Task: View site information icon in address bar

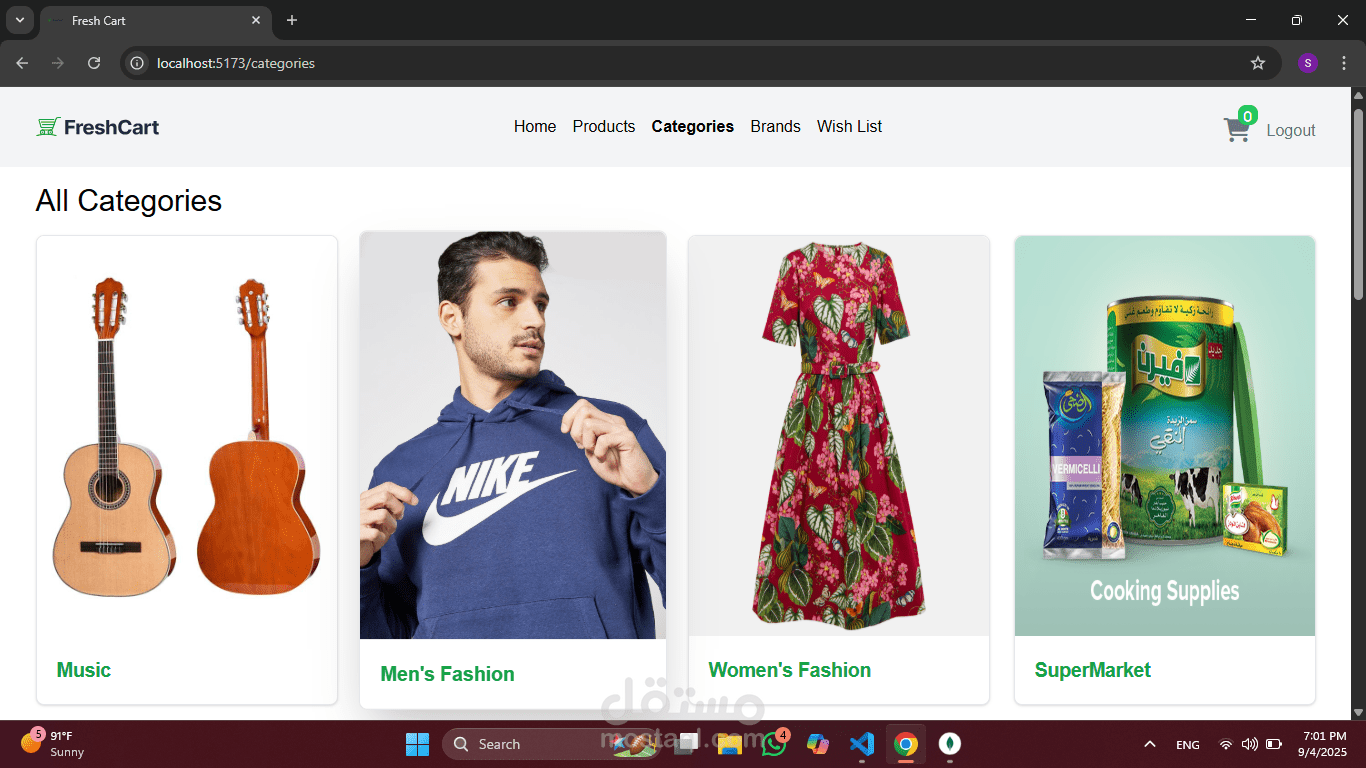Action: [138, 63]
